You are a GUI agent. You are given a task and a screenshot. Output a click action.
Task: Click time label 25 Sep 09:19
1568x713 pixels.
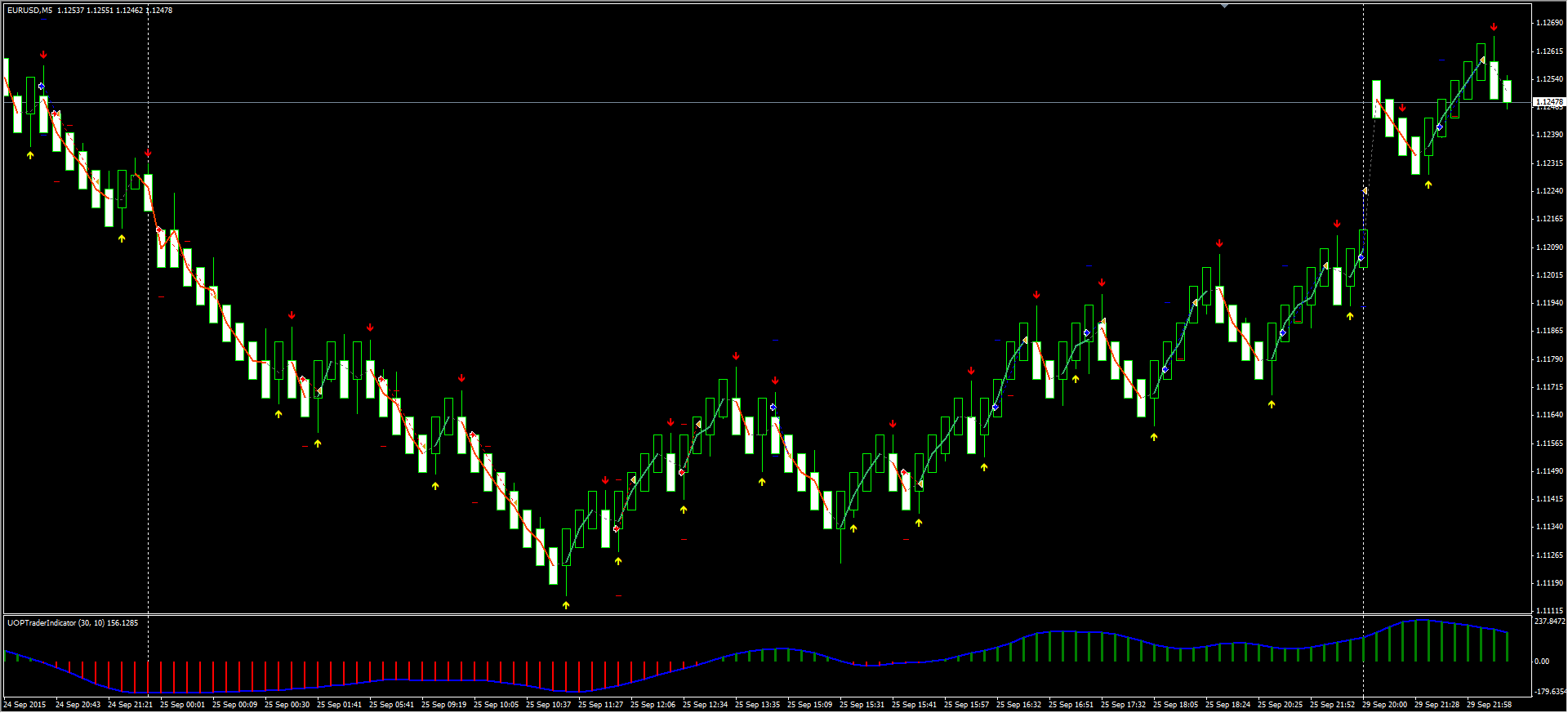pyautogui.click(x=443, y=704)
